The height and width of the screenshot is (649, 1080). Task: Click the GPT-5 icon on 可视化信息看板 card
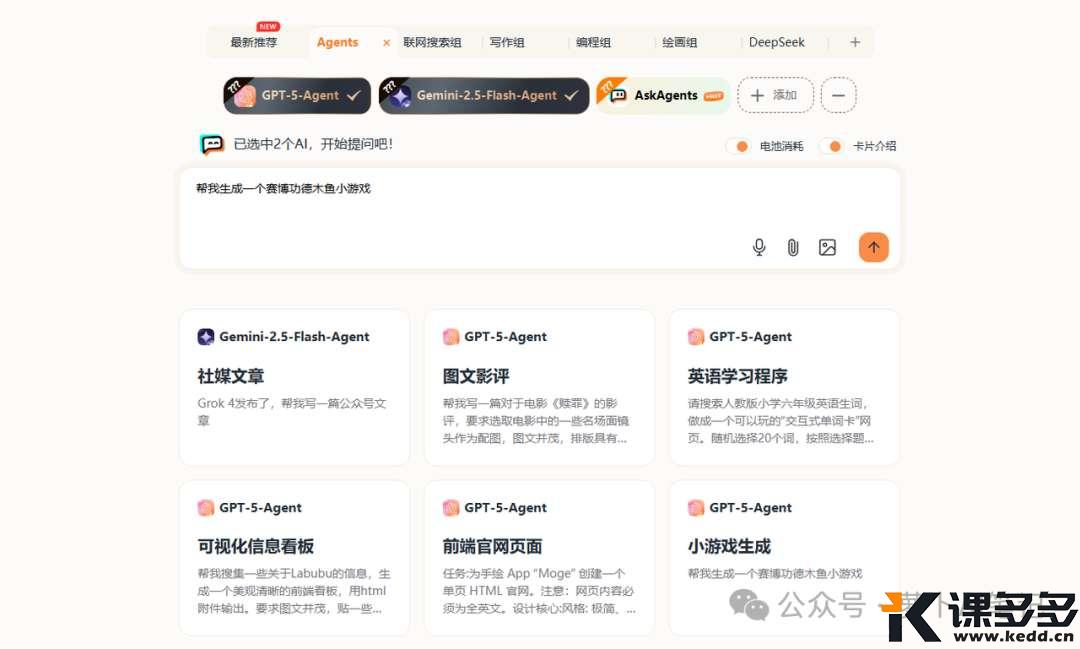point(206,508)
